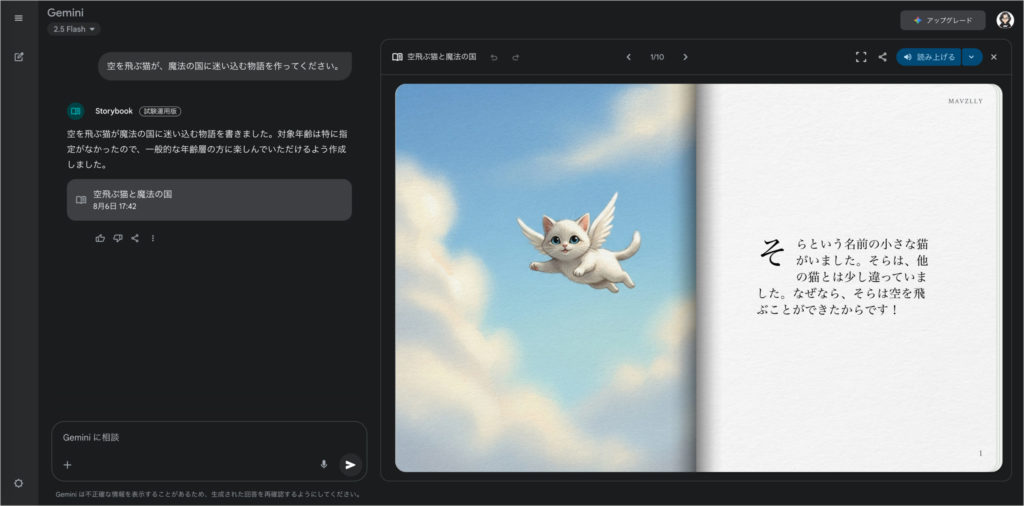This screenshot has height=506, width=1024.
Task: Open the 空飛ぶ猫と魔法の国 storybook card
Action: (x=209, y=200)
